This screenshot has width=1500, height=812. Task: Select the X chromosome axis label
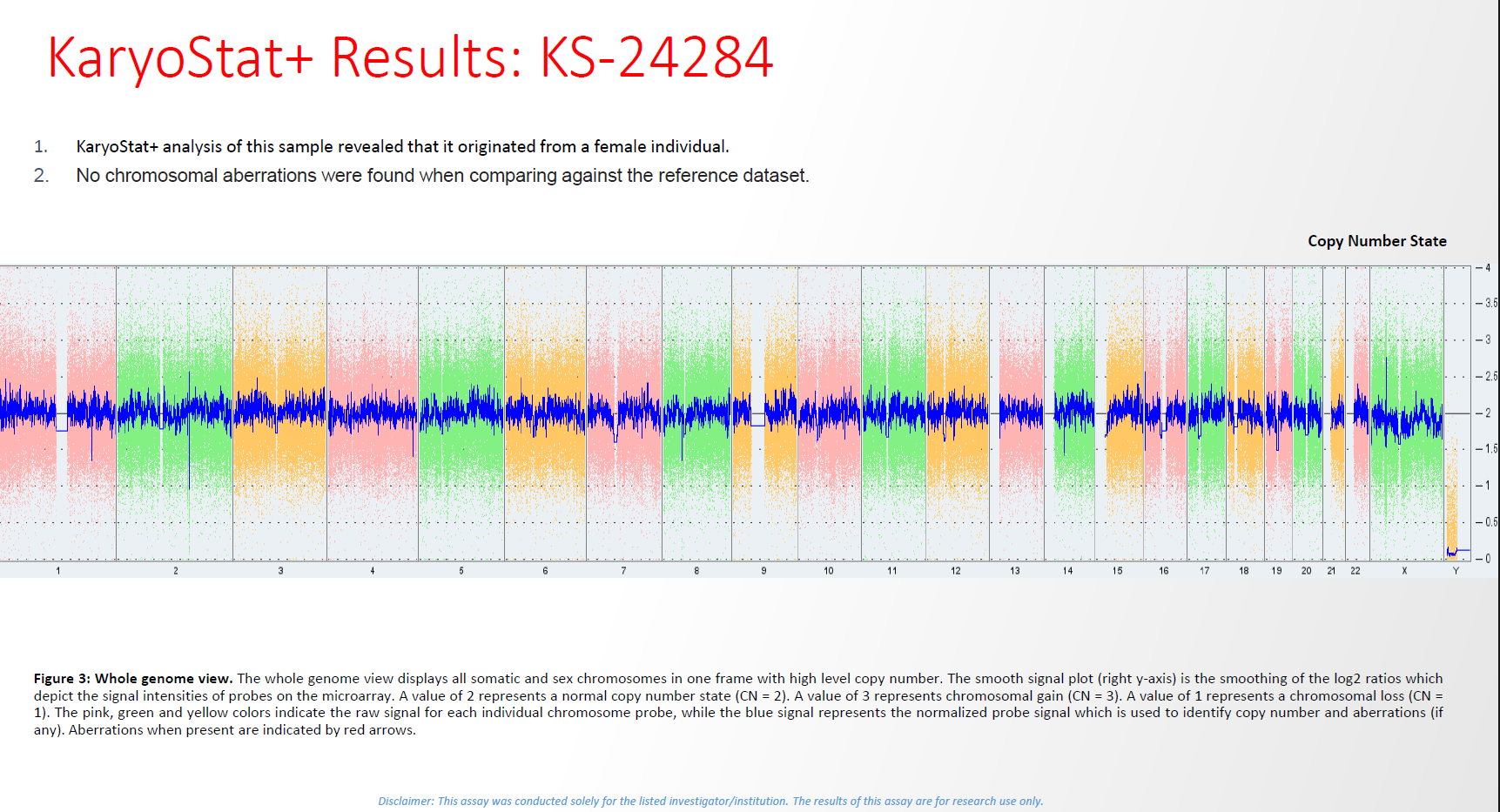[x=1404, y=571]
